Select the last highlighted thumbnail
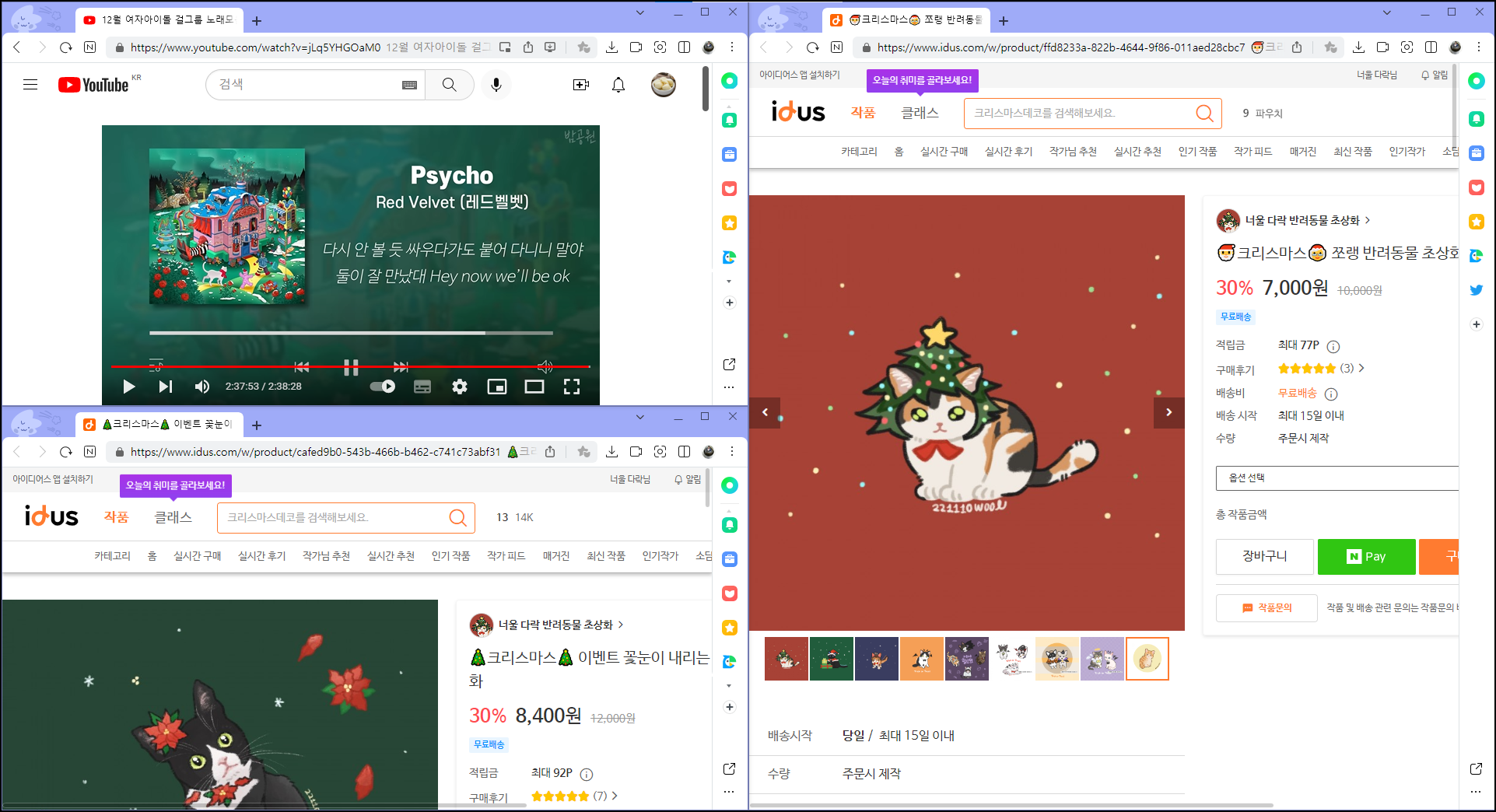Viewport: 1496px width, 812px height. [x=1147, y=659]
